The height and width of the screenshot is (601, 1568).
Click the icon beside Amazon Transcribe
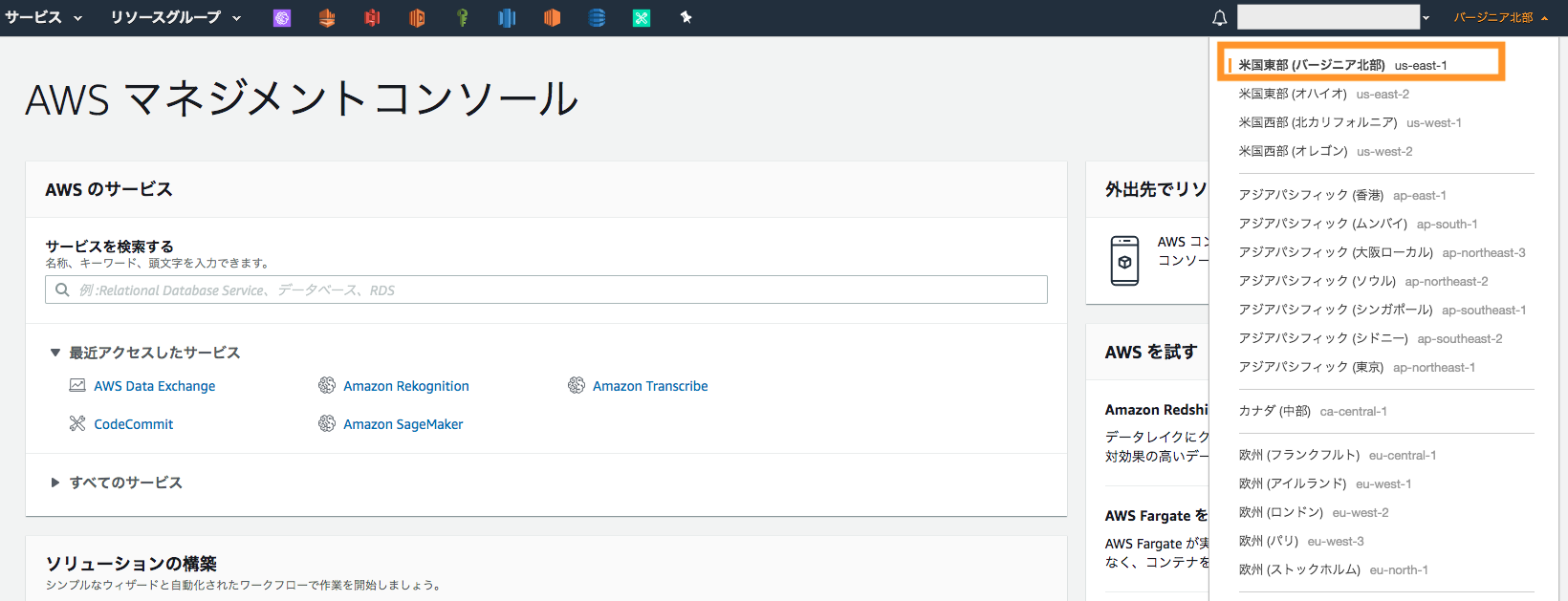click(577, 385)
